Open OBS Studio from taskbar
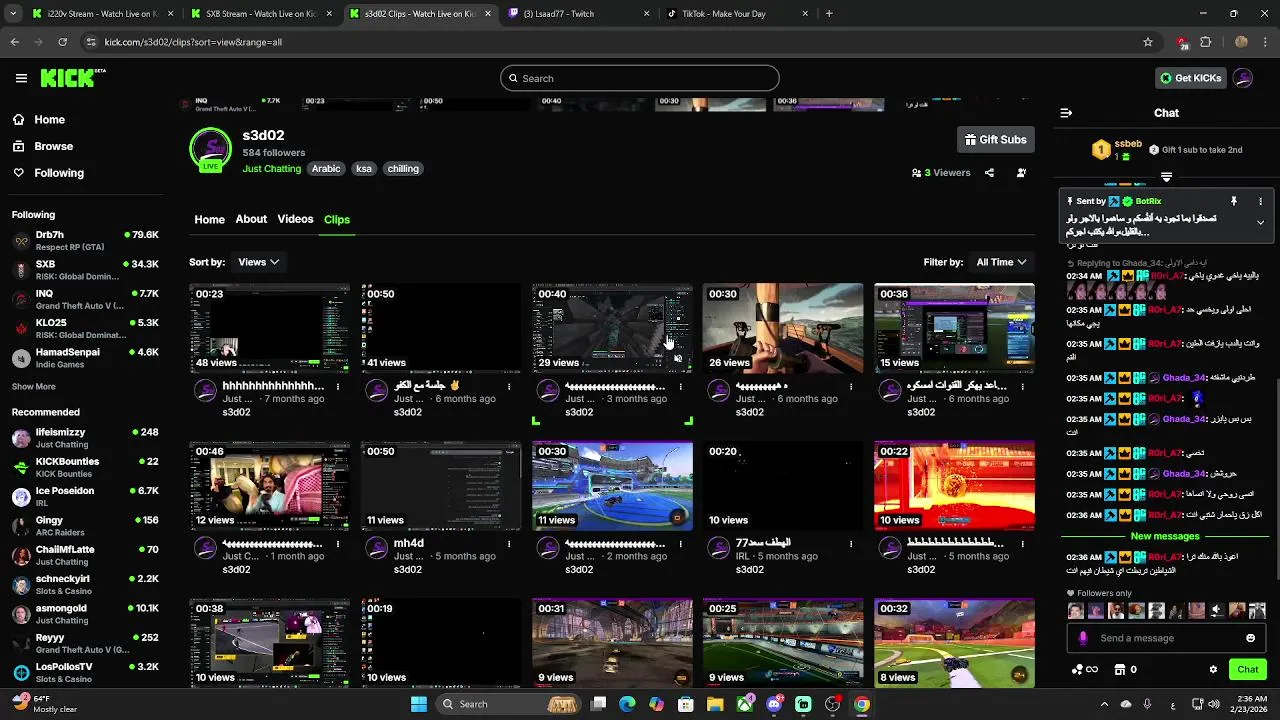Screen dimensions: 1280x720 [832, 704]
